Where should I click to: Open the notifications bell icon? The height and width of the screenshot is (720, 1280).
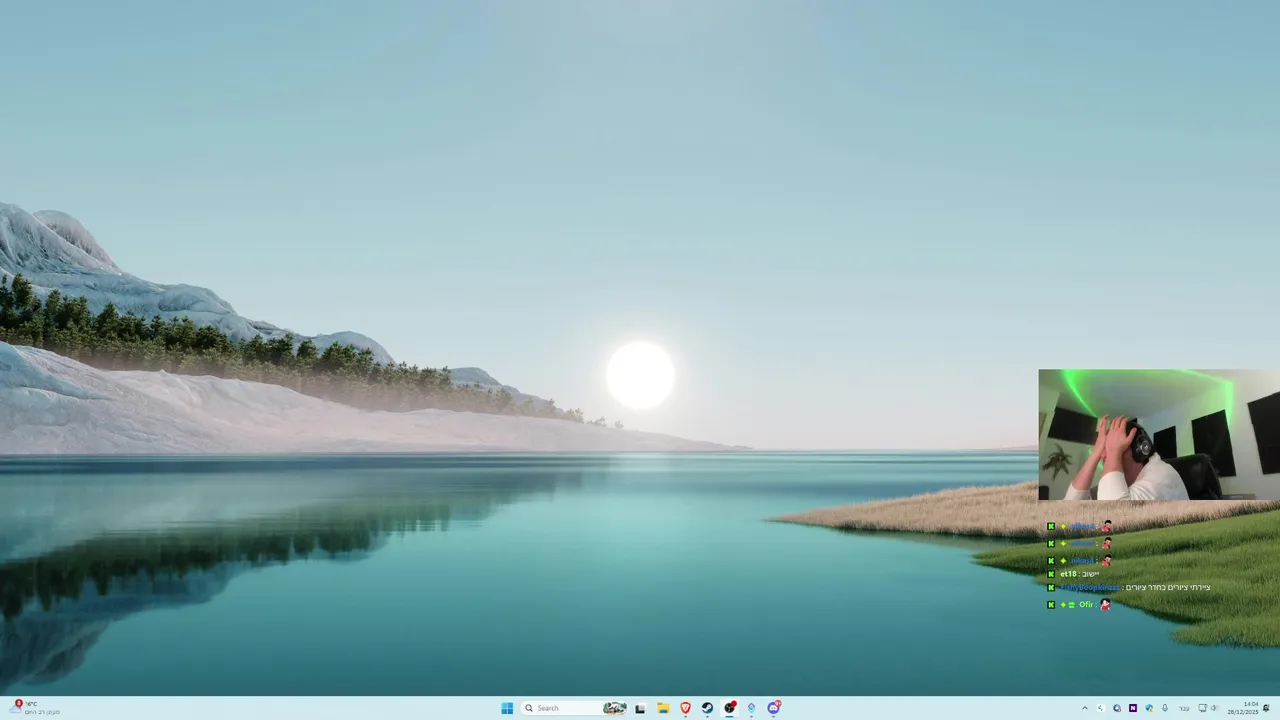tap(1266, 708)
